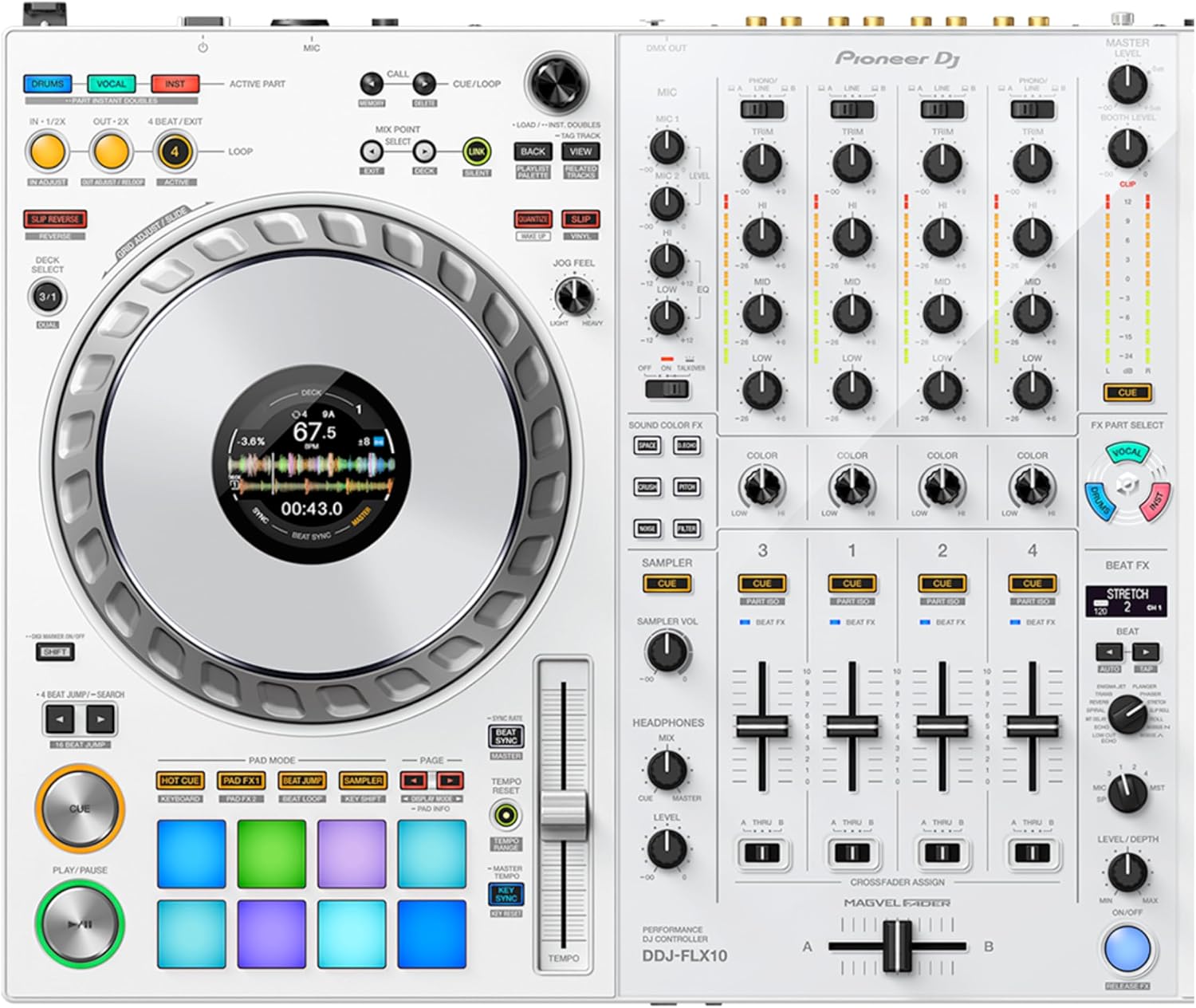Select the DRUMS active part button
Viewport: 1196px width, 1008px height.
[48, 84]
